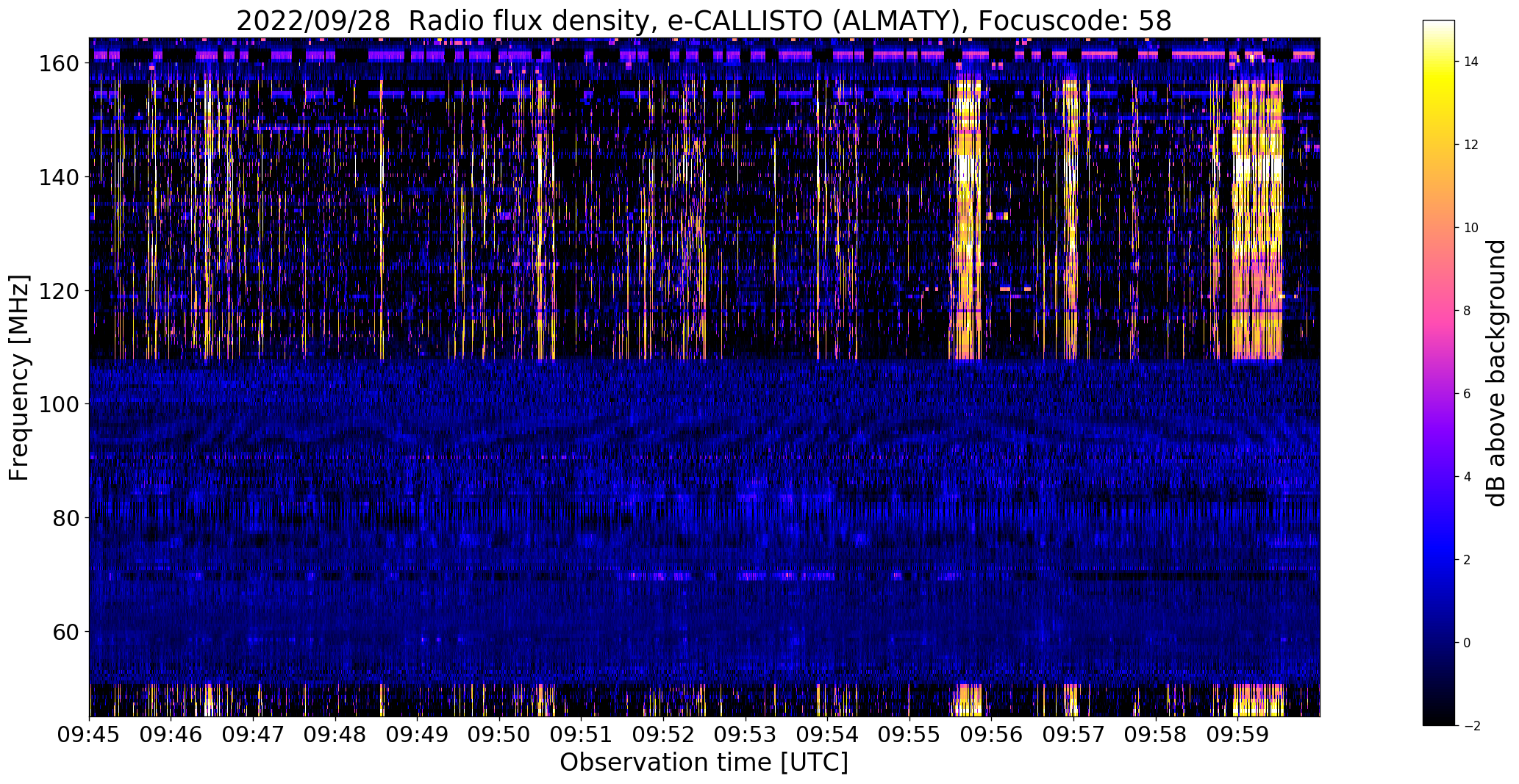Click the 09:49 time tick label
Screen dimensions: 1519x784
coord(418,735)
